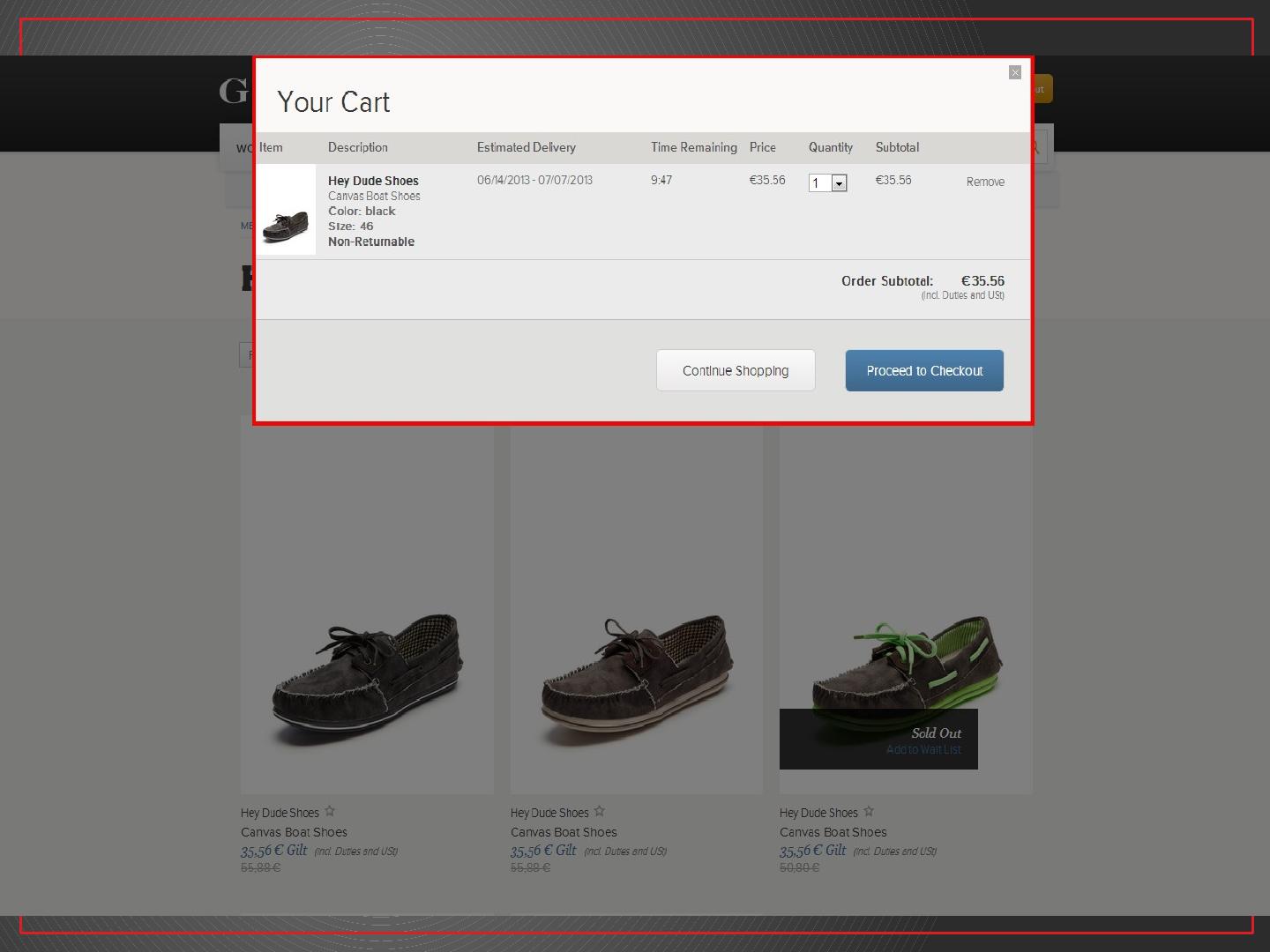1270x952 pixels.
Task: Favorite the first product's brand star icon
Action: coord(330,811)
